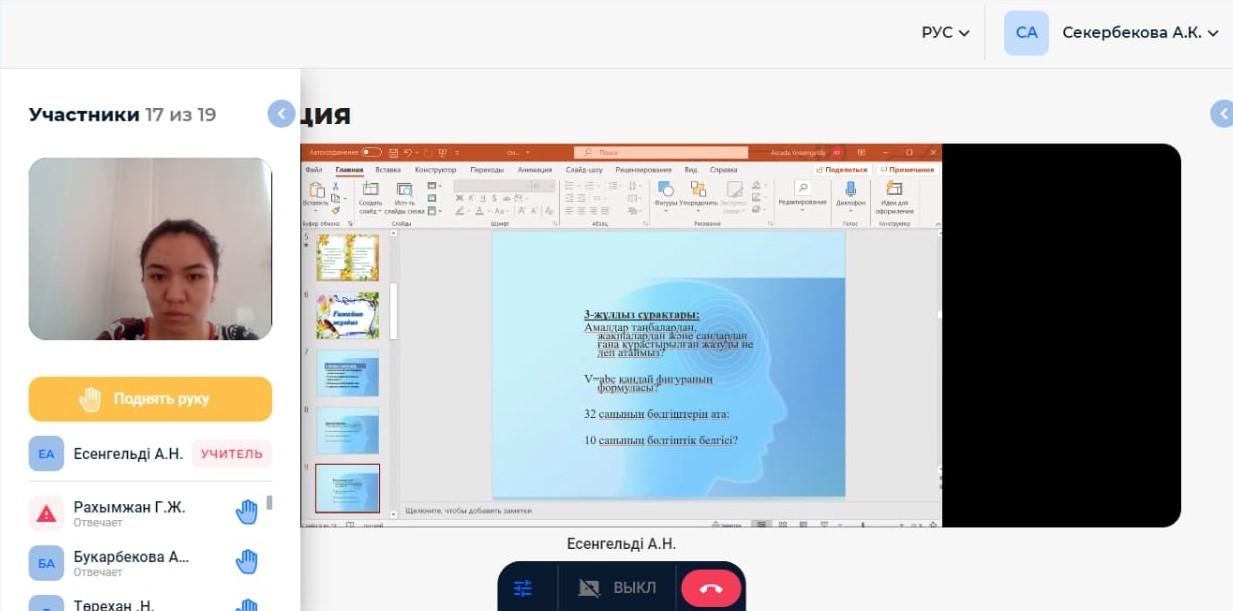Expand the right side panel arrow

click(1222, 114)
